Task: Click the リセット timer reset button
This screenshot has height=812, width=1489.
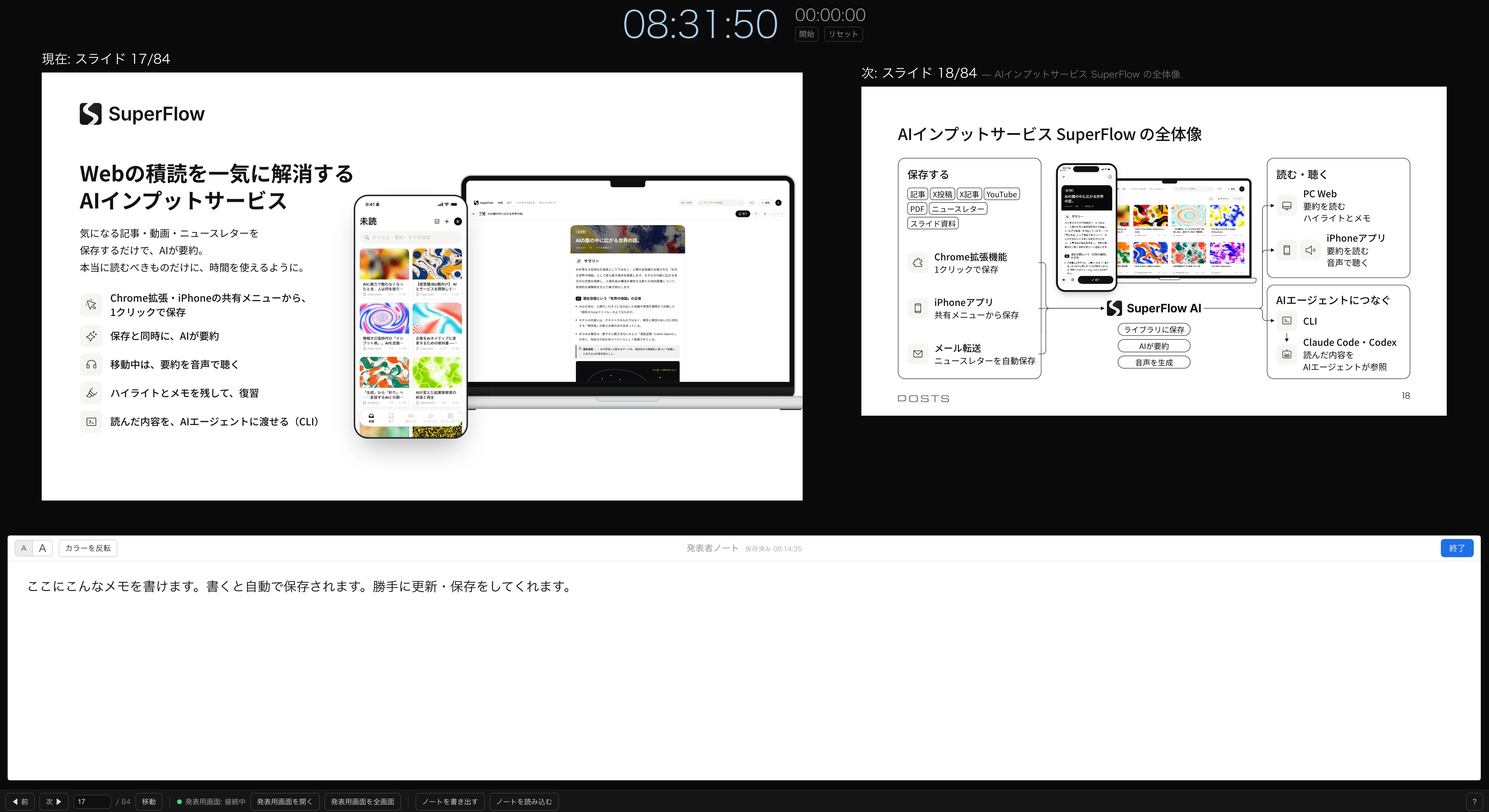Action: click(843, 34)
